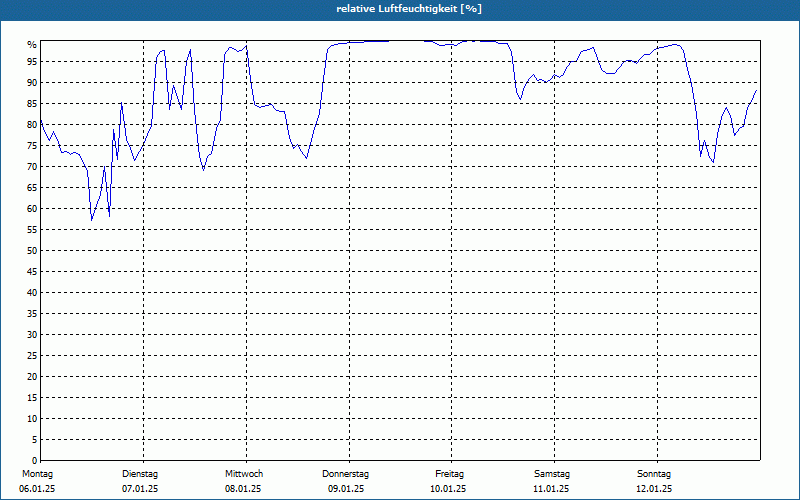Screen dimensions: 800x500
Task: Click the 90 value on the y-axis
Action: (32, 83)
